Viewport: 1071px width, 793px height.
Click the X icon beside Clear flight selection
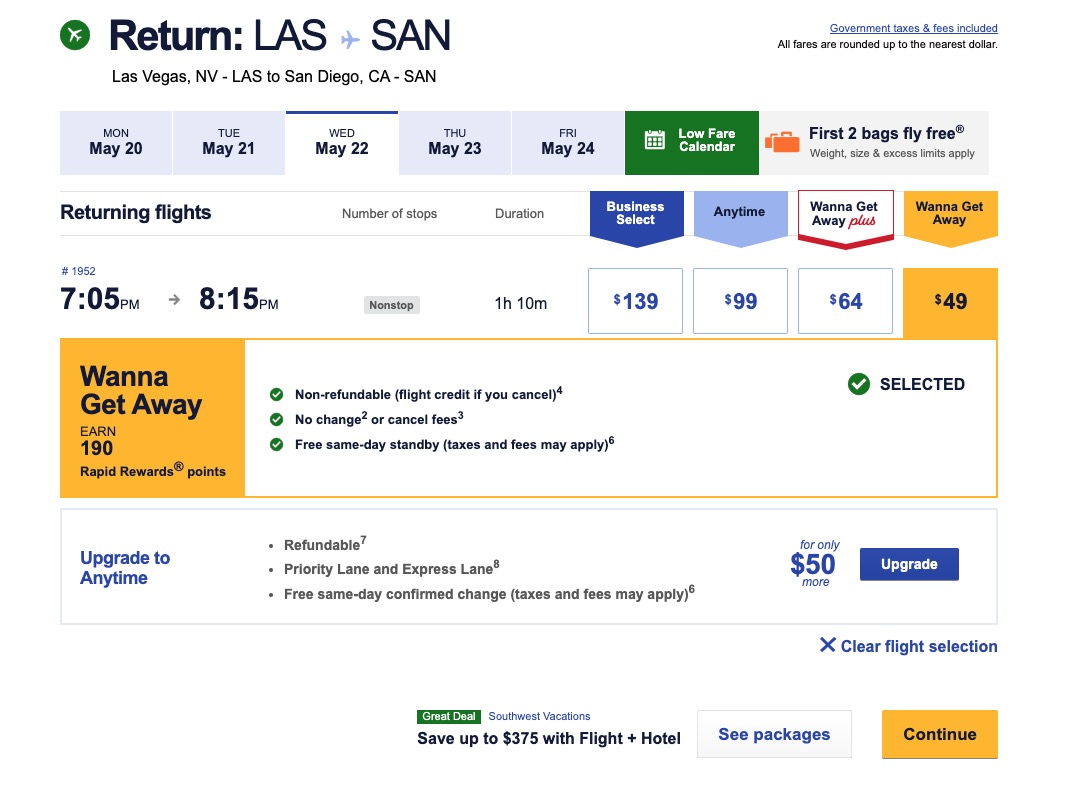point(826,646)
